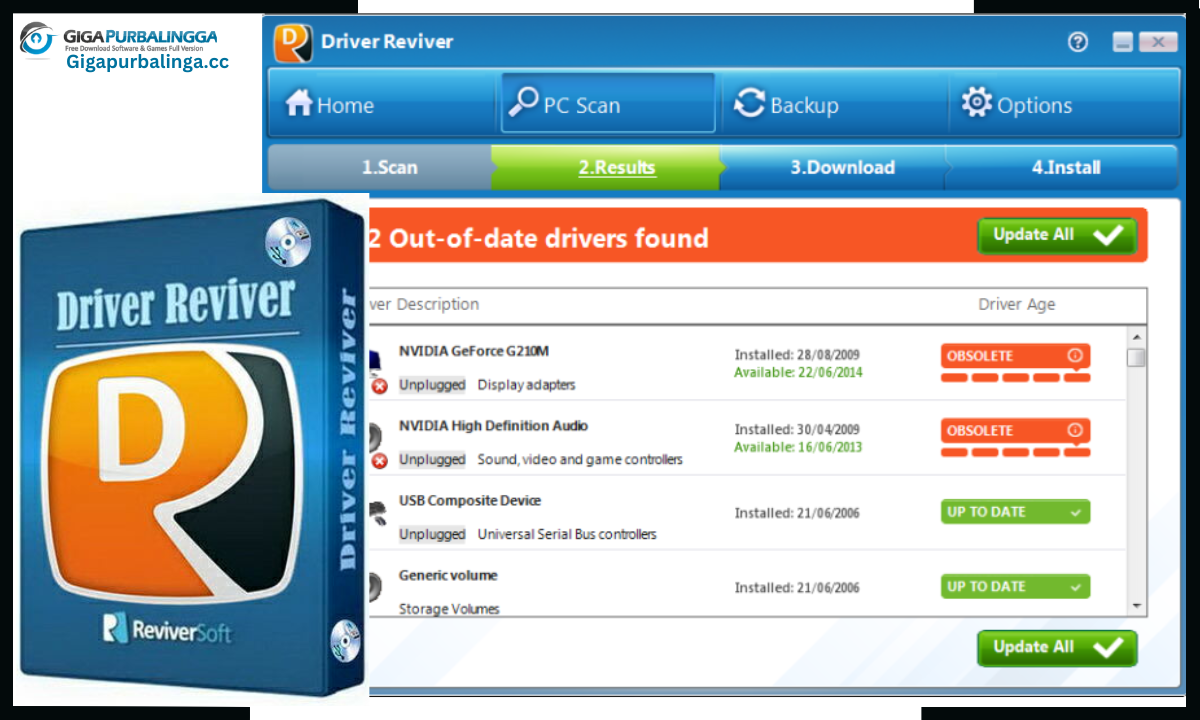This screenshot has width=1200, height=720.
Task: Click the UP TO DATE badge for USB Composite Device
Action: pyautogui.click(x=1015, y=512)
